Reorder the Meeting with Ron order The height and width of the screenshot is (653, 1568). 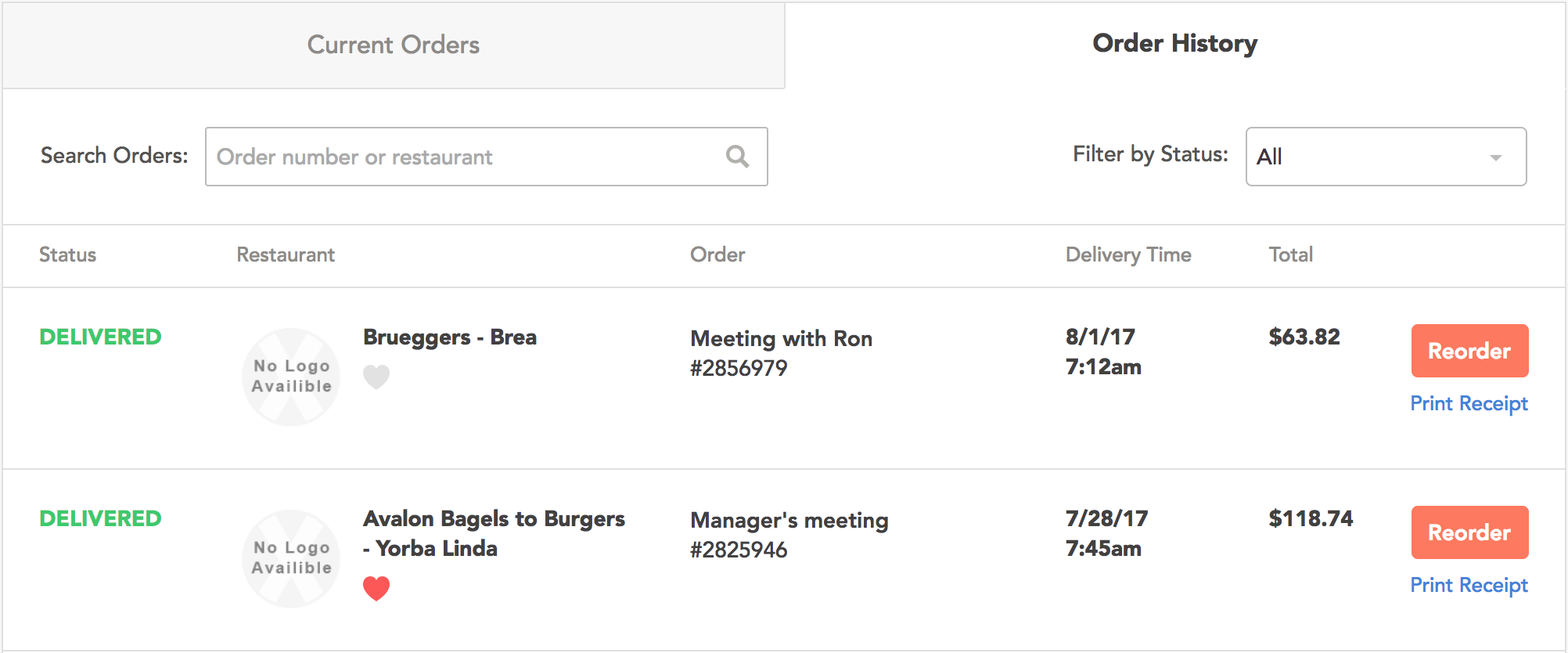pyautogui.click(x=1469, y=351)
